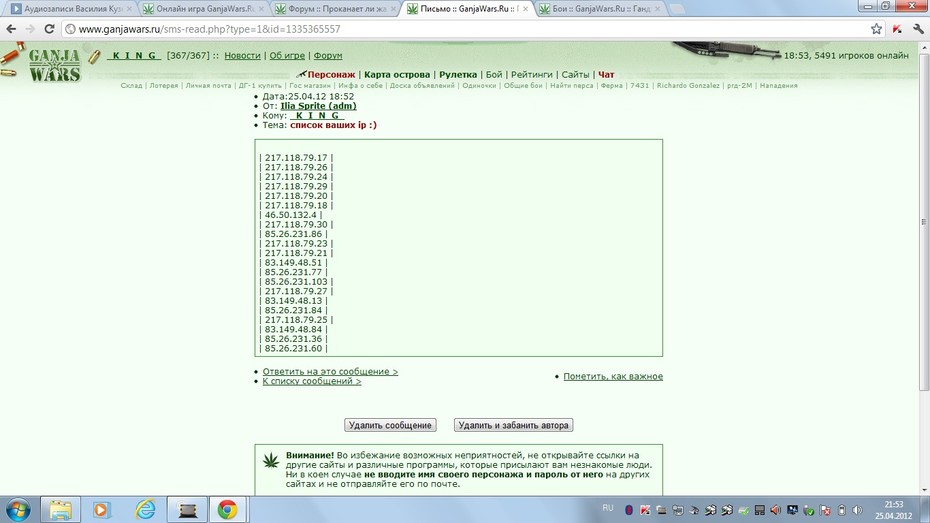Click IP address 46.50.132.4 text
The height and width of the screenshot is (523, 930).
coord(291,215)
